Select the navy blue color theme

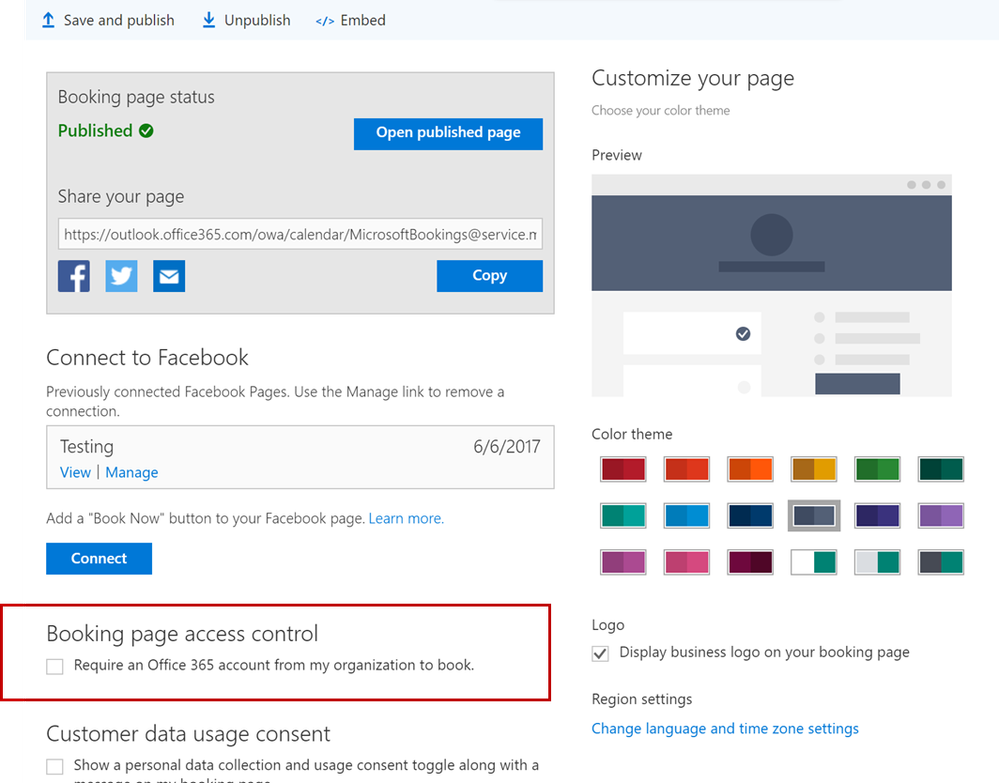tap(751, 516)
